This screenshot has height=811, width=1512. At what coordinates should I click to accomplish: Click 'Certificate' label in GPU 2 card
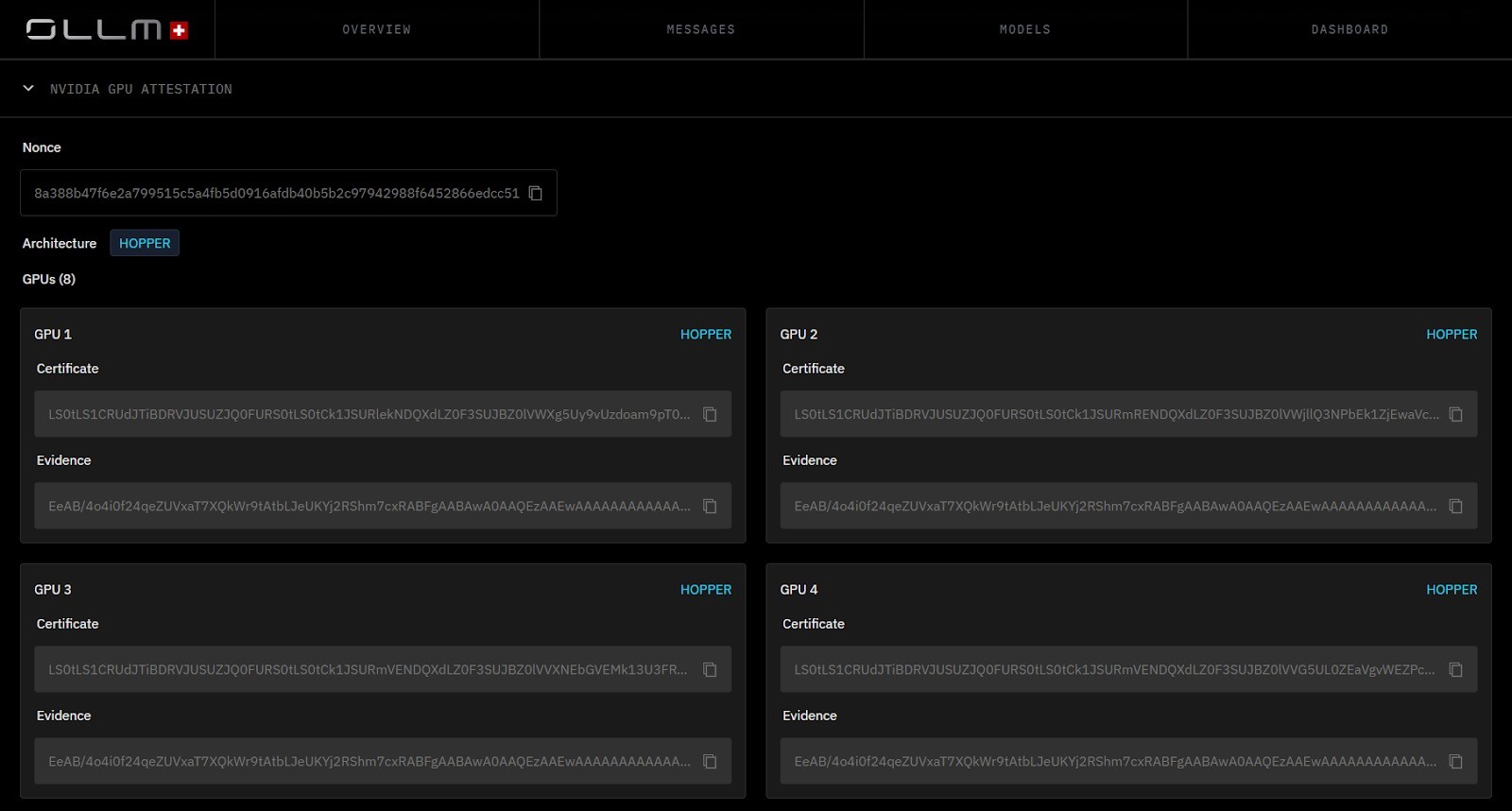(x=814, y=369)
